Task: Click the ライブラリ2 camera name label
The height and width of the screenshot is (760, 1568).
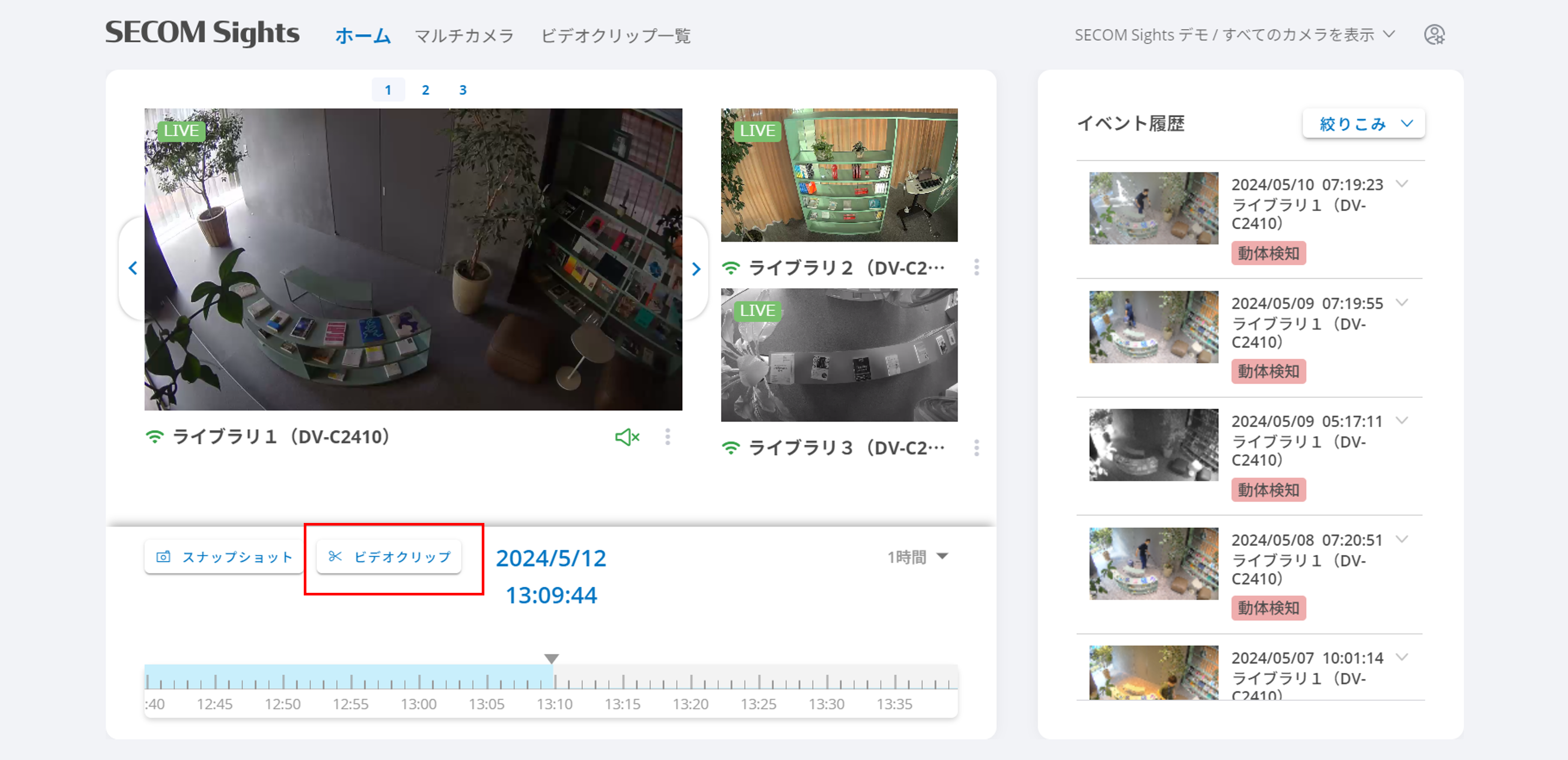Action: (846, 267)
